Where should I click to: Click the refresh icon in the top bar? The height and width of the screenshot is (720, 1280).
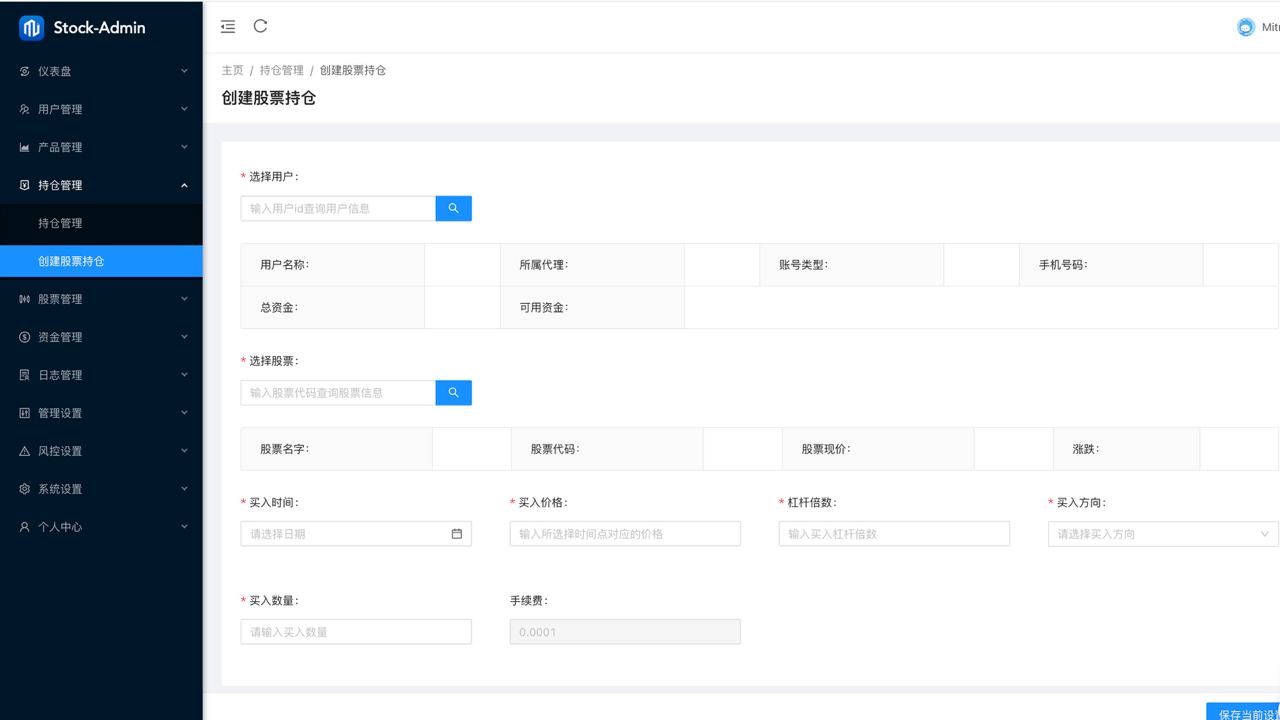pos(260,26)
